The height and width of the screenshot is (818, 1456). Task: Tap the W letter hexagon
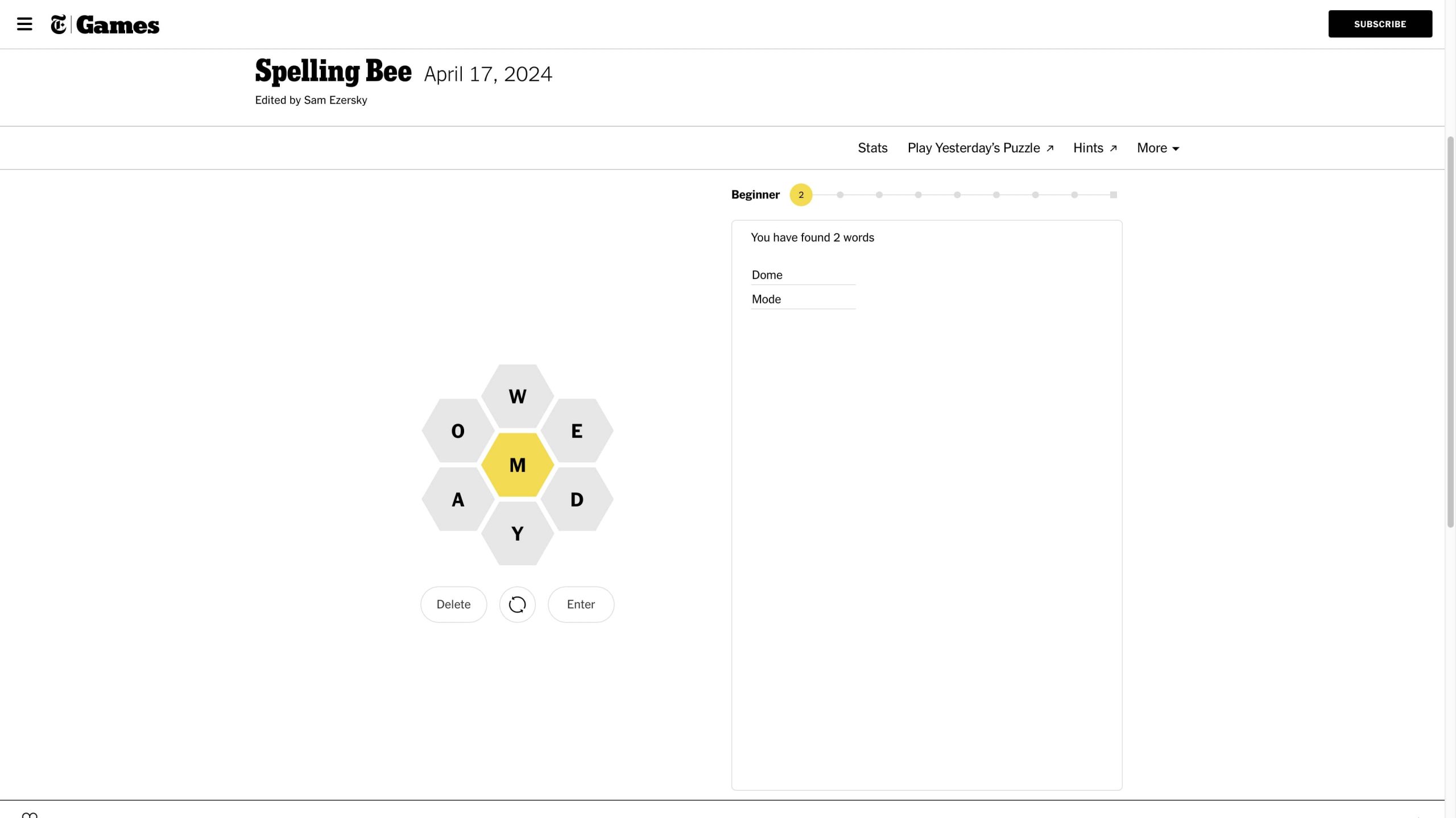click(517, 396)
